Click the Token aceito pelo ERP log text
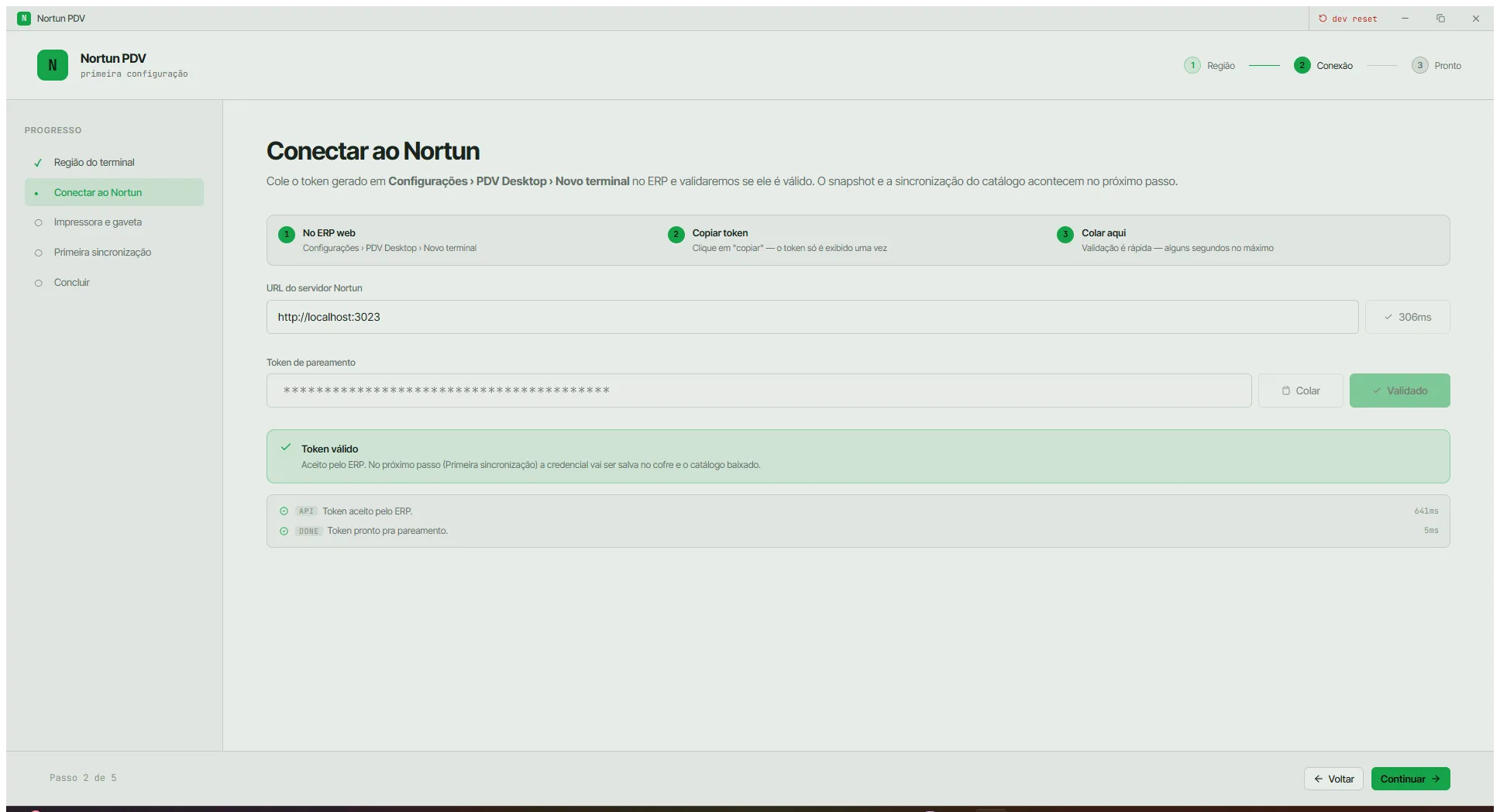1500x812 pixels. pyautogui.click(x=367, y=511)
